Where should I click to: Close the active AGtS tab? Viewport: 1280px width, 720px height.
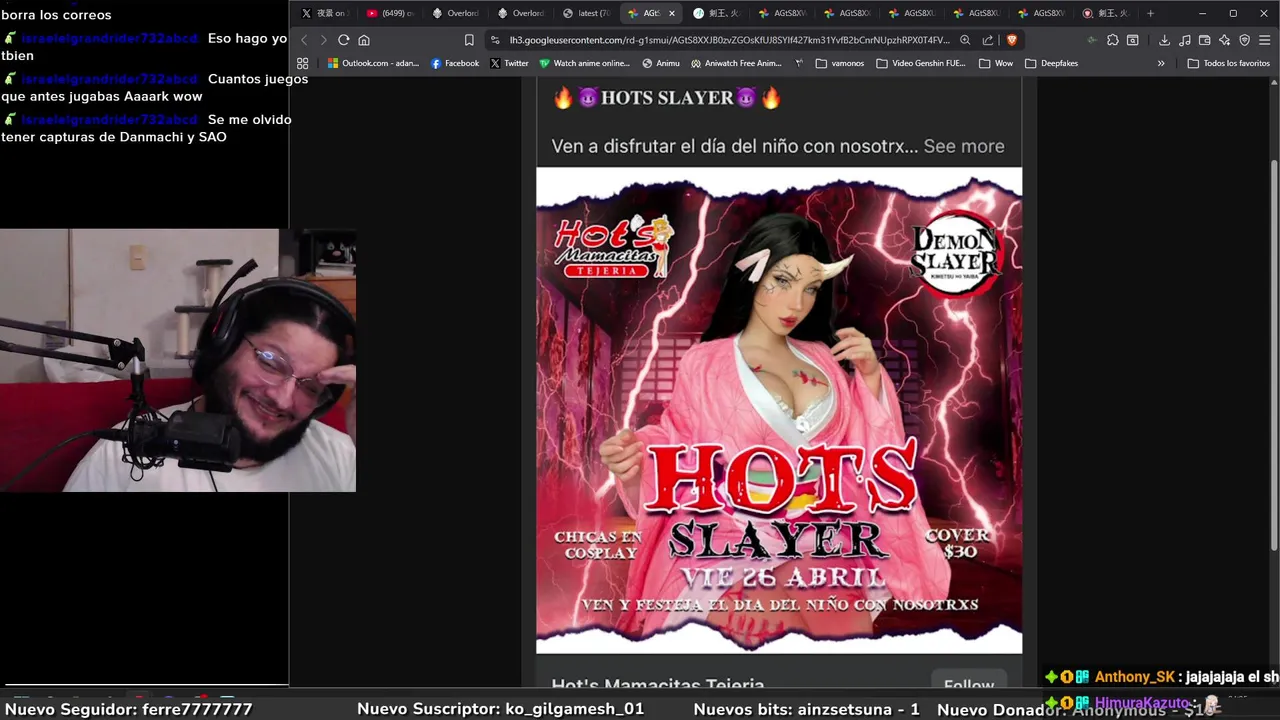click(x=671, y=13)
